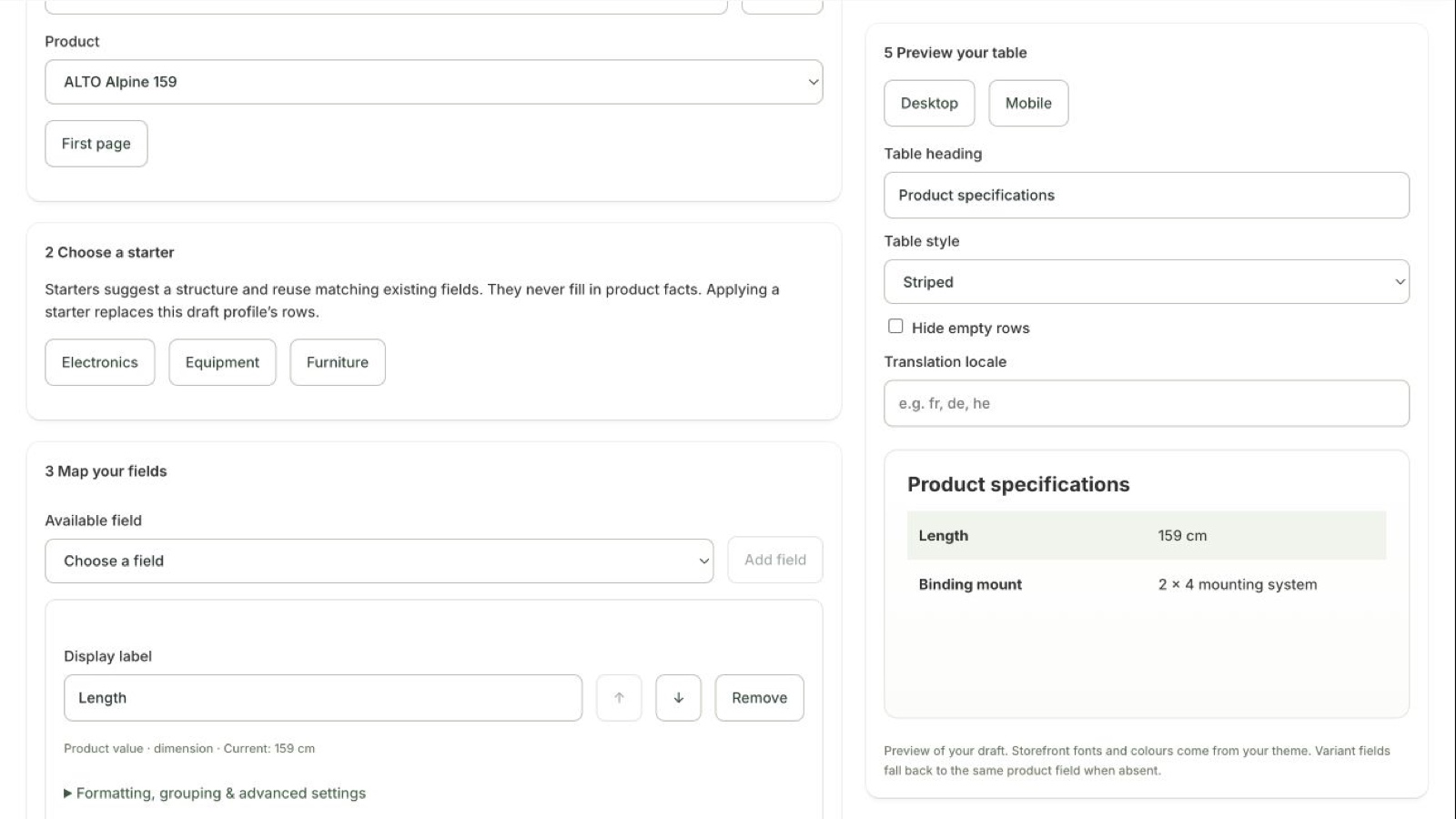
Task: Click the Product specifications preview heading
Action: point(1018,484)
